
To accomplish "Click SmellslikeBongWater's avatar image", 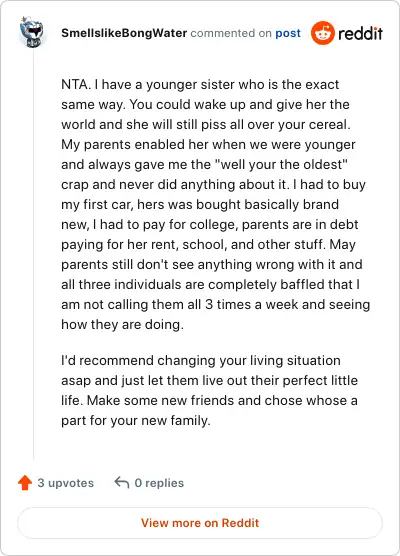I will click(32, 32).
